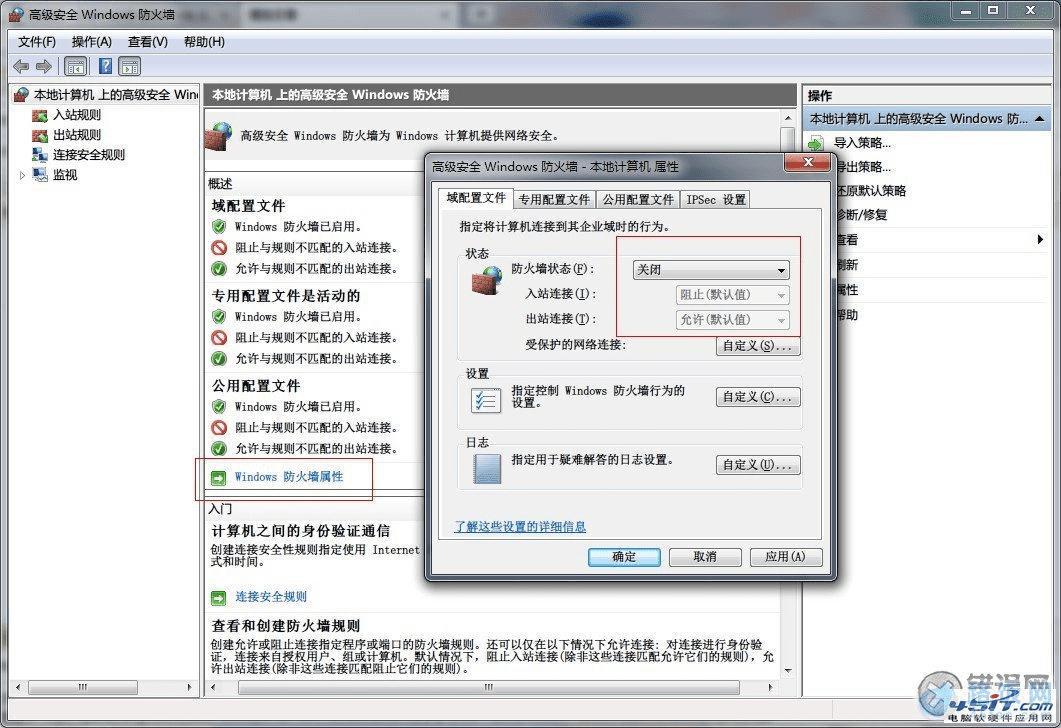This screenshot has width=1061, height=728.
Task: Click the help question mark toolbar icon
Action: tap(105, 66)
